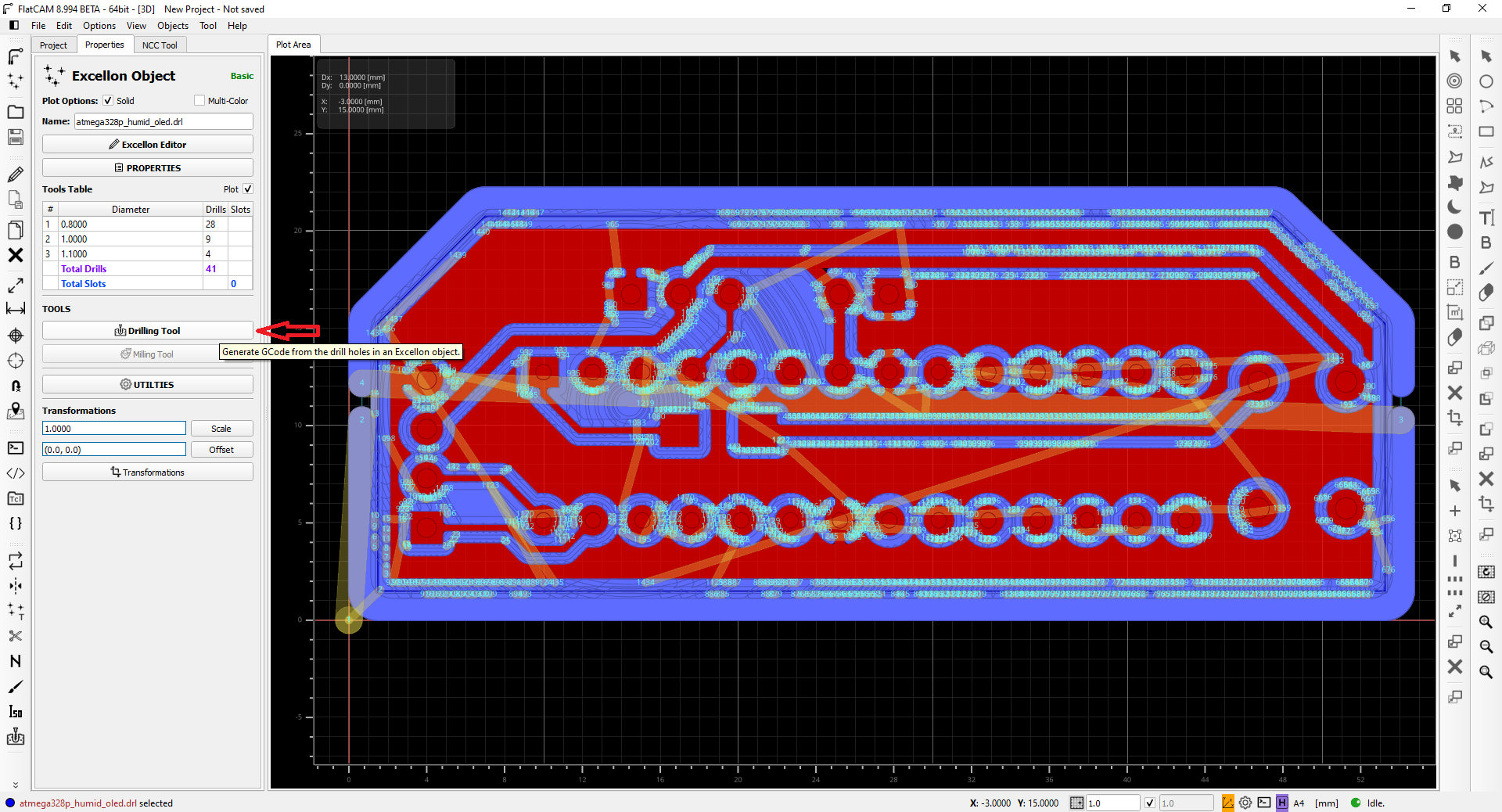
Task: Click the scale factor field showing 1.0000
Action: pos(114,429)
